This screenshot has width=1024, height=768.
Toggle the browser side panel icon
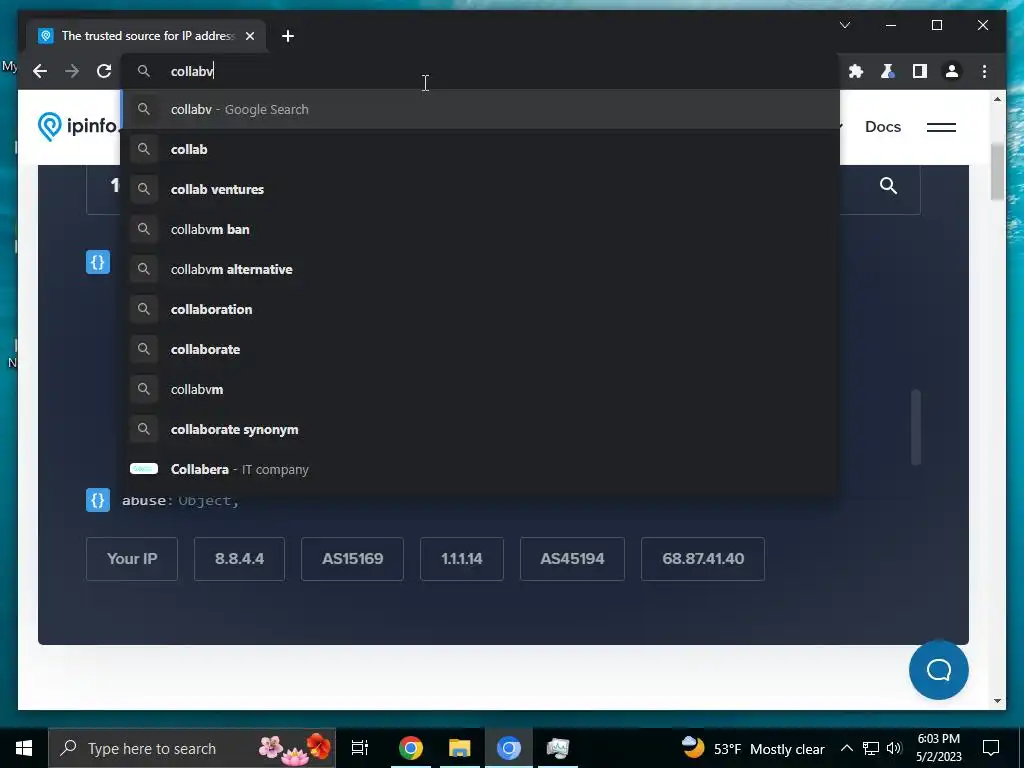pos(920,71)
